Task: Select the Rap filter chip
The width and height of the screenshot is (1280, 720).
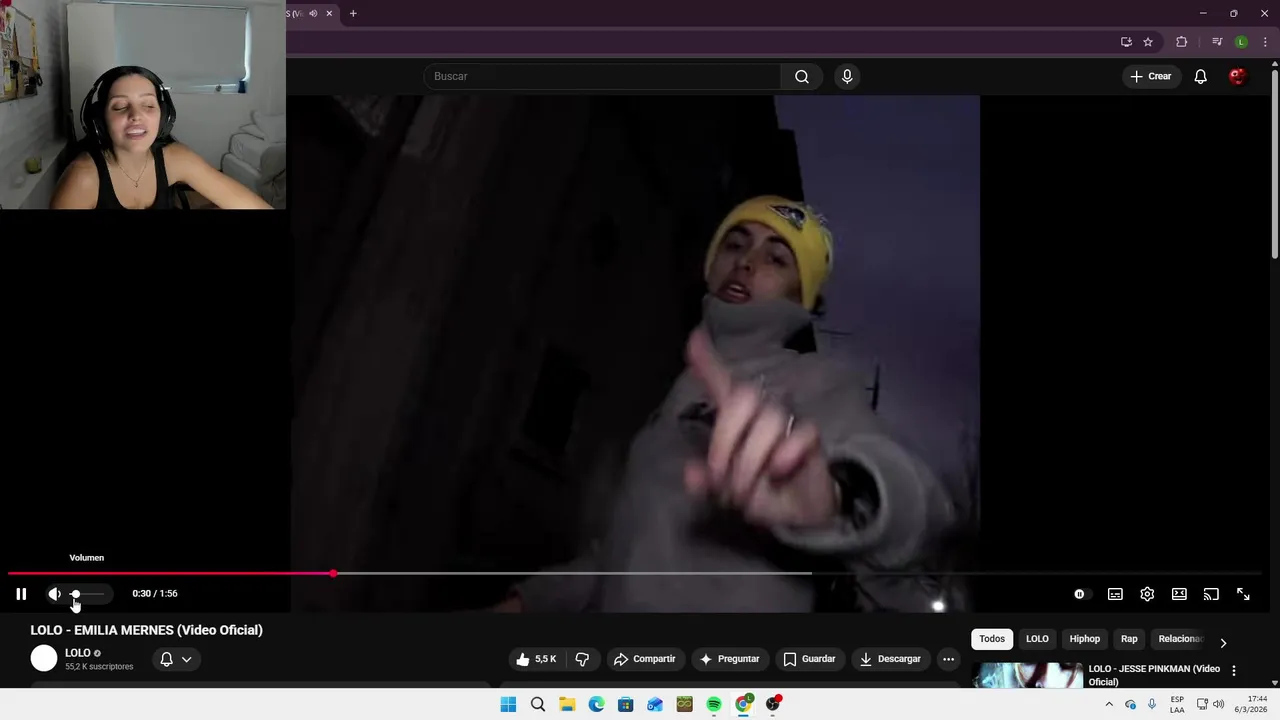Action: 1129,639
